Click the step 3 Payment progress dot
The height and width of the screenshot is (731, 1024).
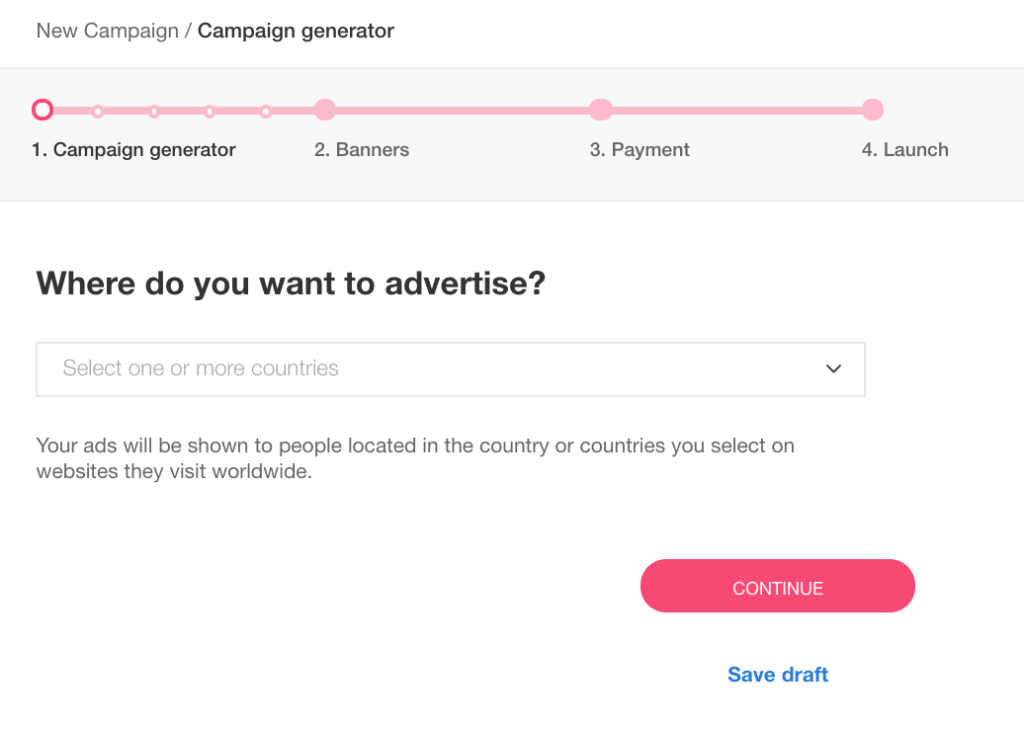click(601, 109)
